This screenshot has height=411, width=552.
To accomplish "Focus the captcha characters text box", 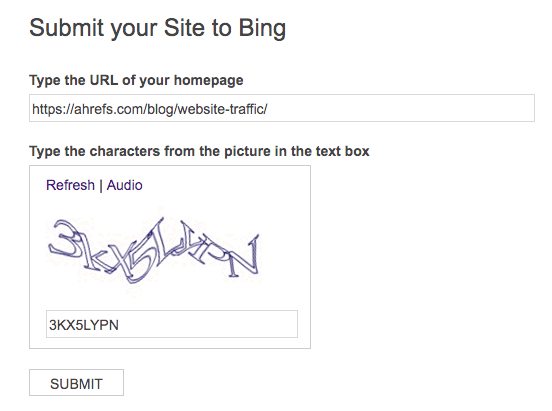I will [x=172, y=324].
